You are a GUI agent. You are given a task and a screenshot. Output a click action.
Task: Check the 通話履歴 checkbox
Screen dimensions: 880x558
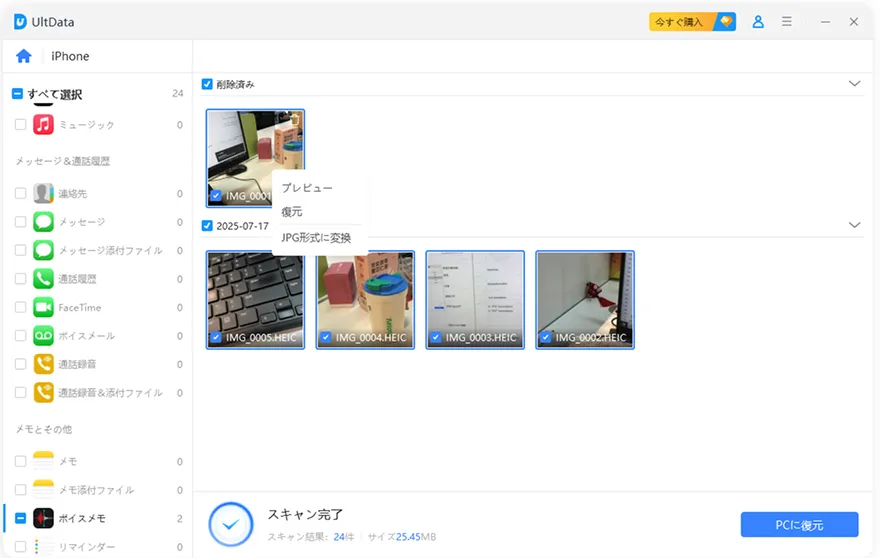pyautogui.click(x=20, y=279)
